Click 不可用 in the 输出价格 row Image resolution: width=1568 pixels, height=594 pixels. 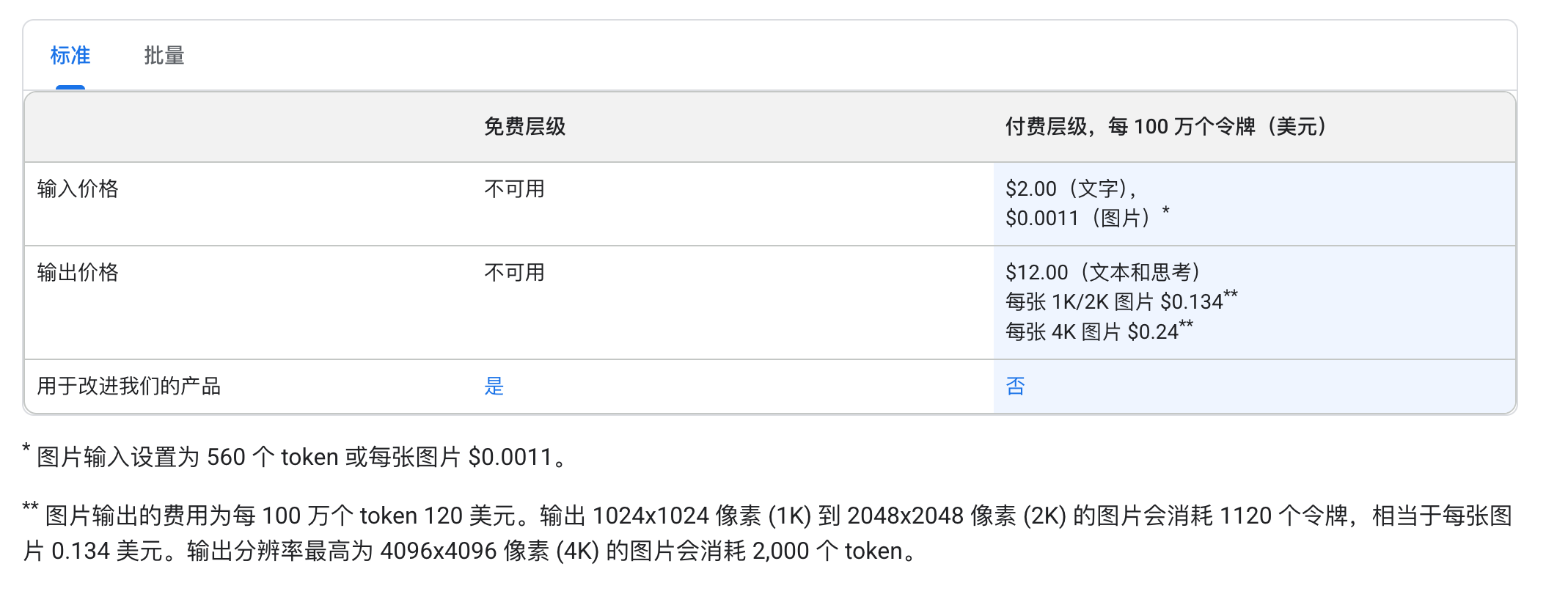pos(513,271)
